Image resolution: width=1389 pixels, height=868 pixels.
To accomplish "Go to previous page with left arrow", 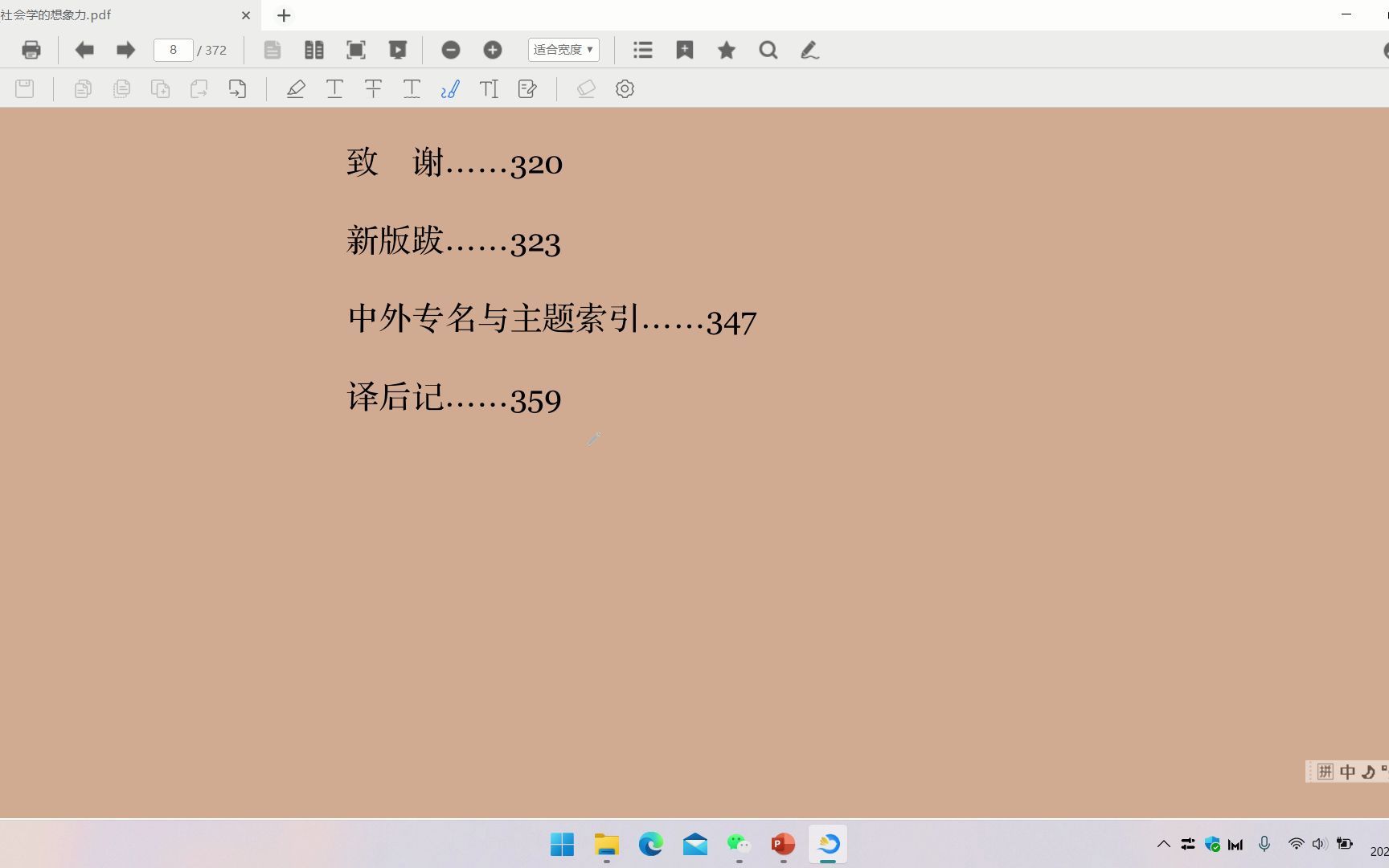I will point(84,50).
